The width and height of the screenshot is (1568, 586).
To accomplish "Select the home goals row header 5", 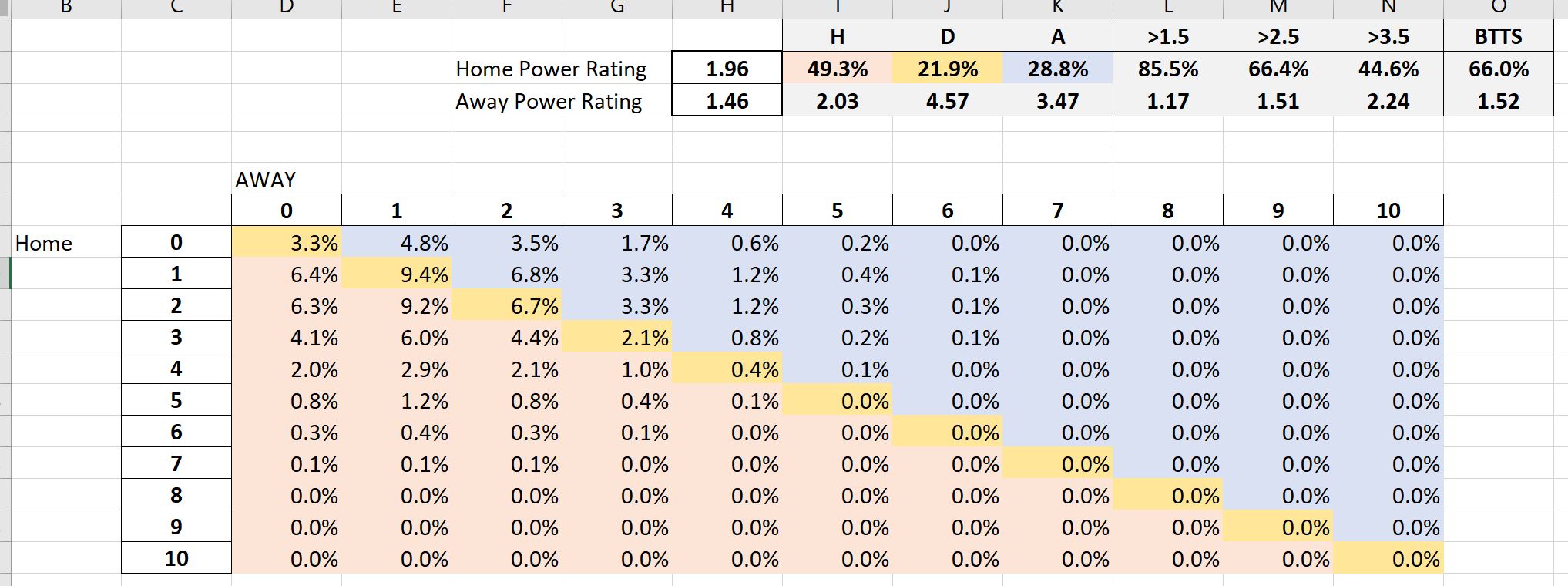I will (x=176, y=400).
